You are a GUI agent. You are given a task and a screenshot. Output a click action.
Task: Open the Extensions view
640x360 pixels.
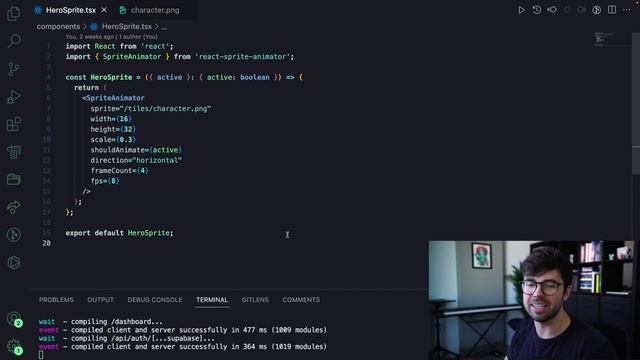13,124
